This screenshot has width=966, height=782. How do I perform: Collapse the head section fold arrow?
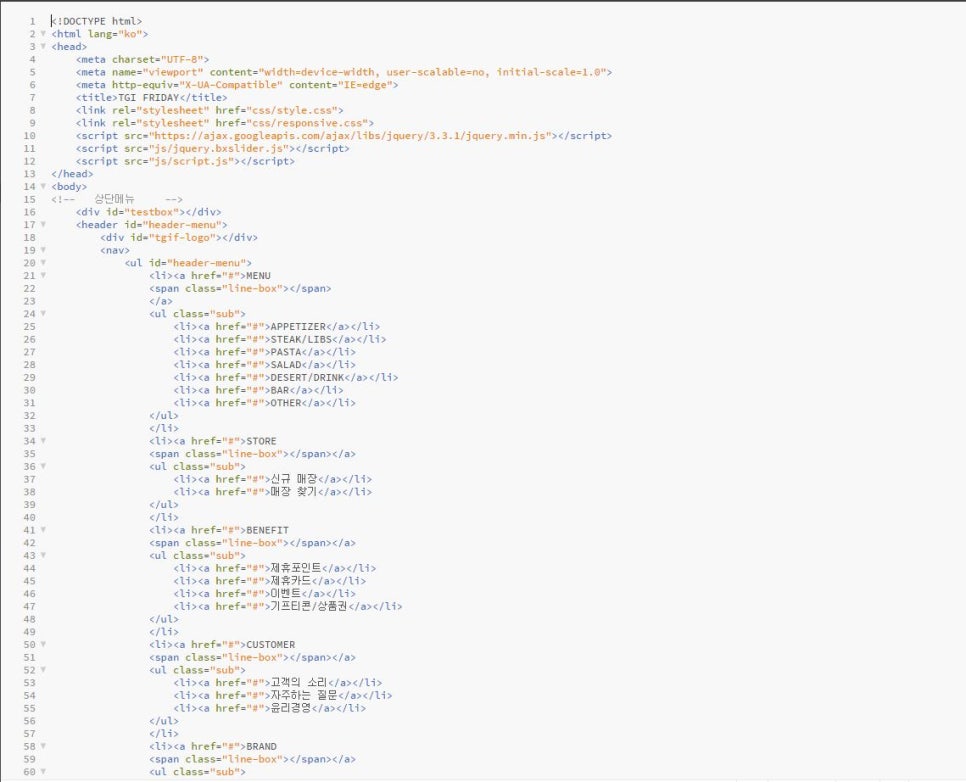pos(43,47)
